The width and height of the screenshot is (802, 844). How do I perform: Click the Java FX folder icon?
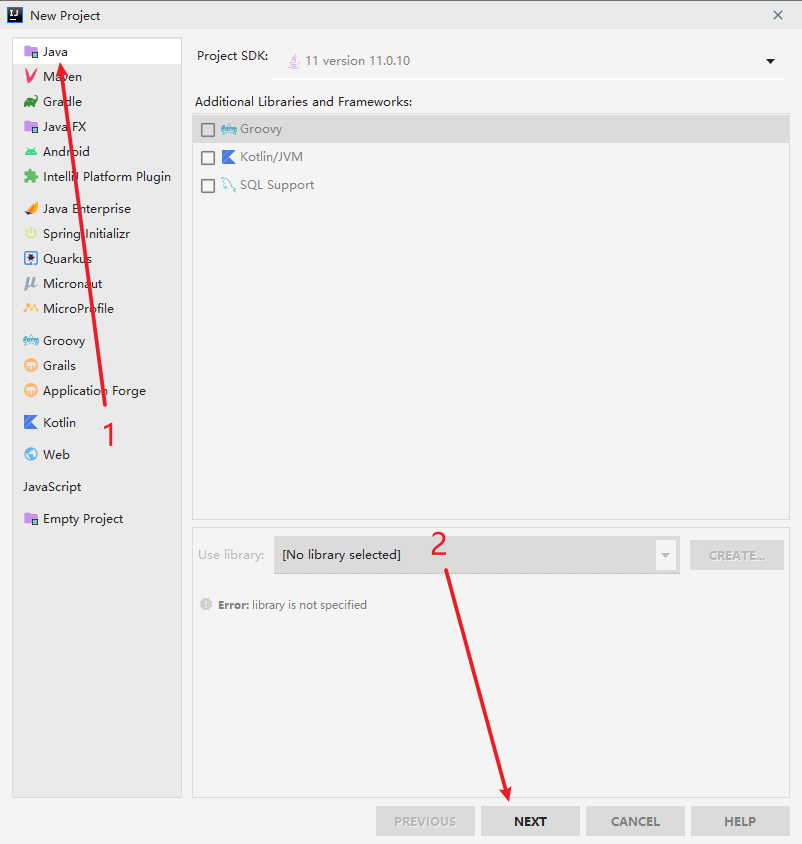pos(31,126)
